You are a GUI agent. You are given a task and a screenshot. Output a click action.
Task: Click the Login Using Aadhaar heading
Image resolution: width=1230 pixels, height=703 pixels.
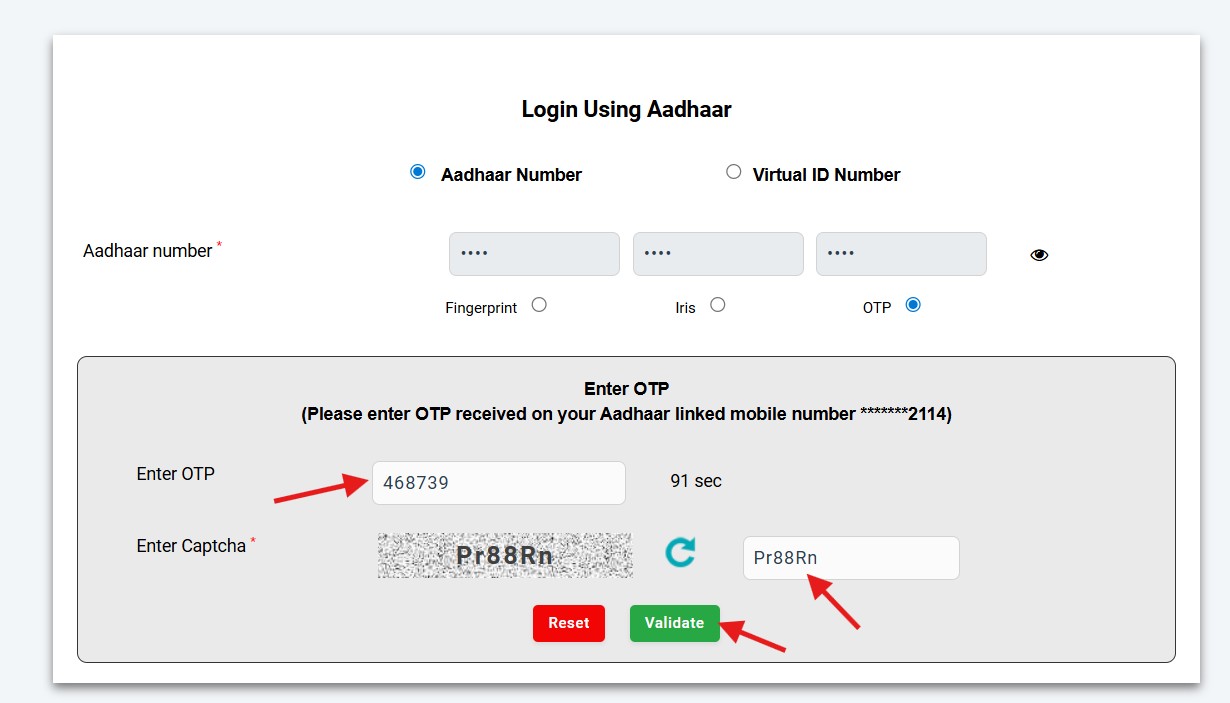[x=626, y=110]
